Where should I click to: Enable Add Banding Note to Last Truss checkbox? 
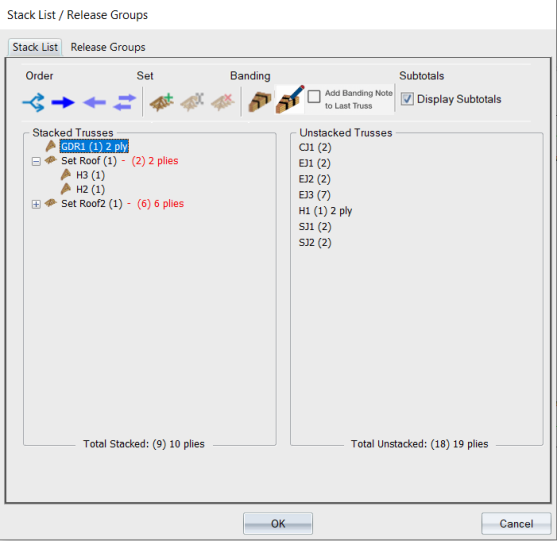tap(314, 96)
